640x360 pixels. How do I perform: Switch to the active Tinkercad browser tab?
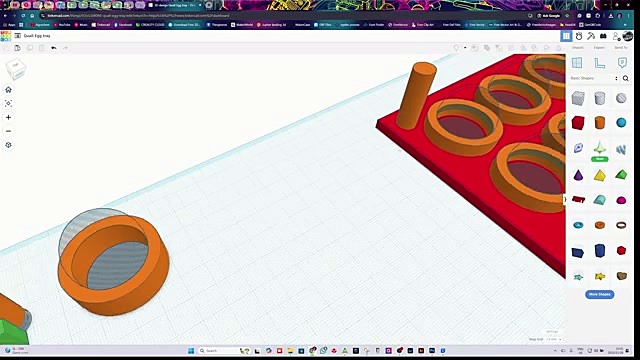(x=174, y=5)
